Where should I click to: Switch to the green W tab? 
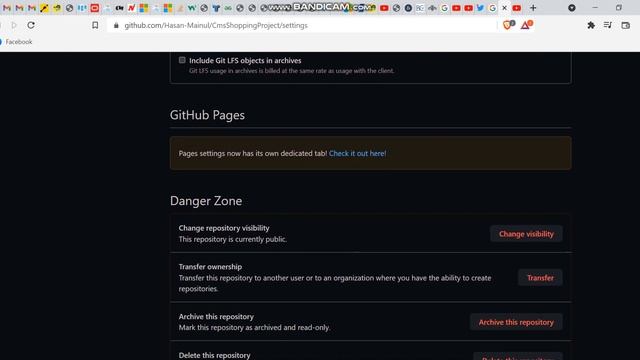click(191, 8)
